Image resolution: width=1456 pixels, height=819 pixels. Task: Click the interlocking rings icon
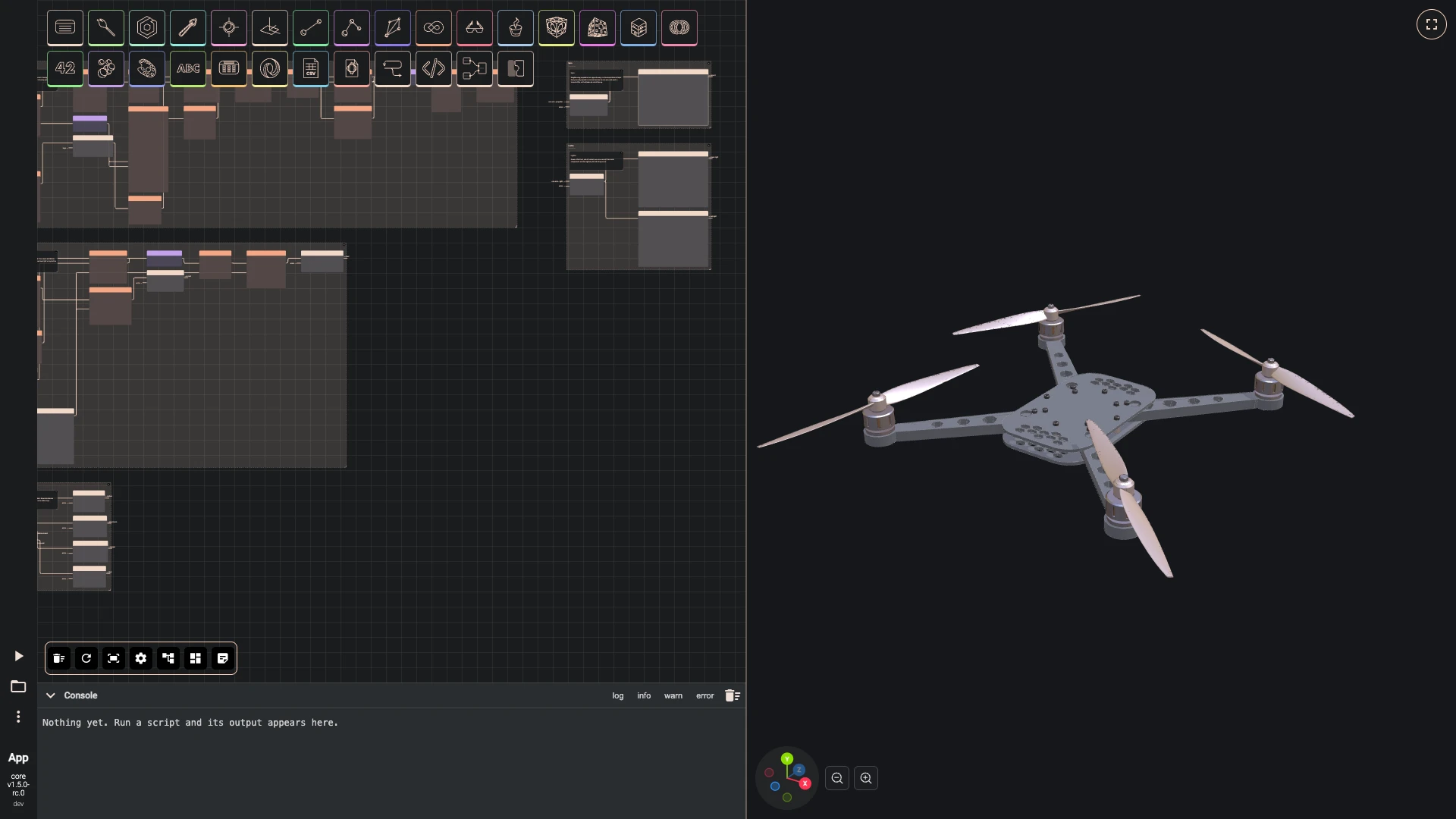(x=679, y=27)
